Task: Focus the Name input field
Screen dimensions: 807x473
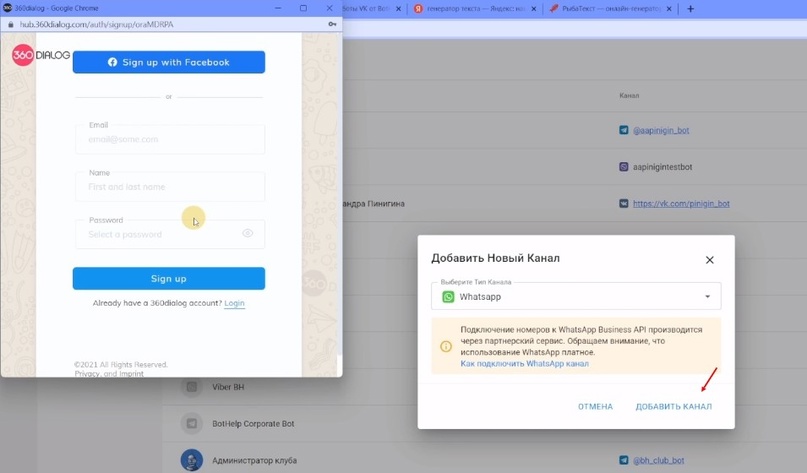Action: click(x=169, y=187)
